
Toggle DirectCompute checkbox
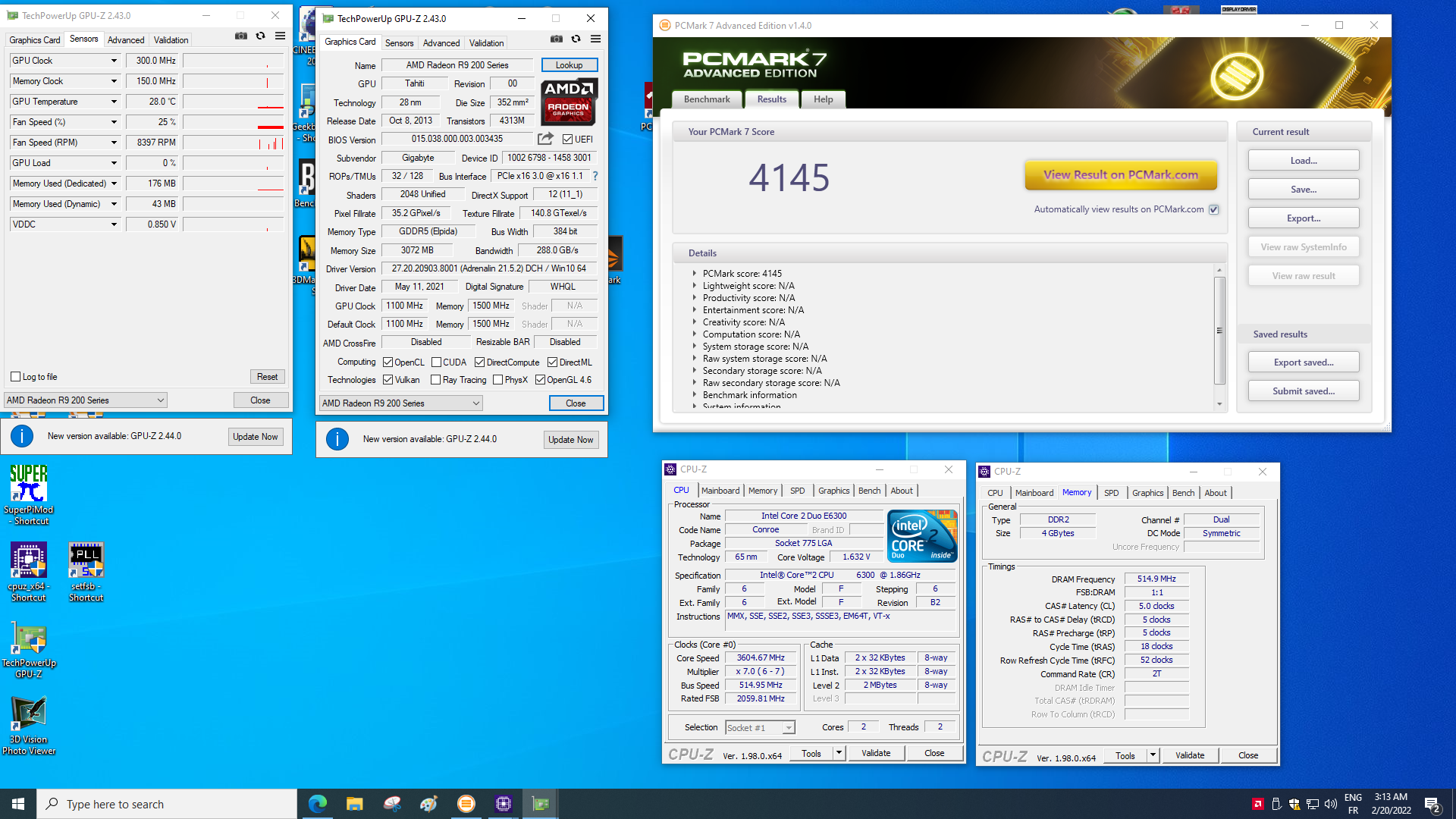click(x=480, y=362)
